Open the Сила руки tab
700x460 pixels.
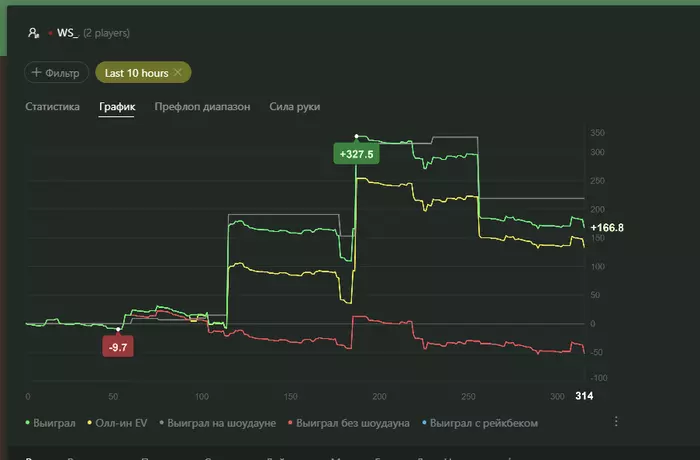[295, 107]
